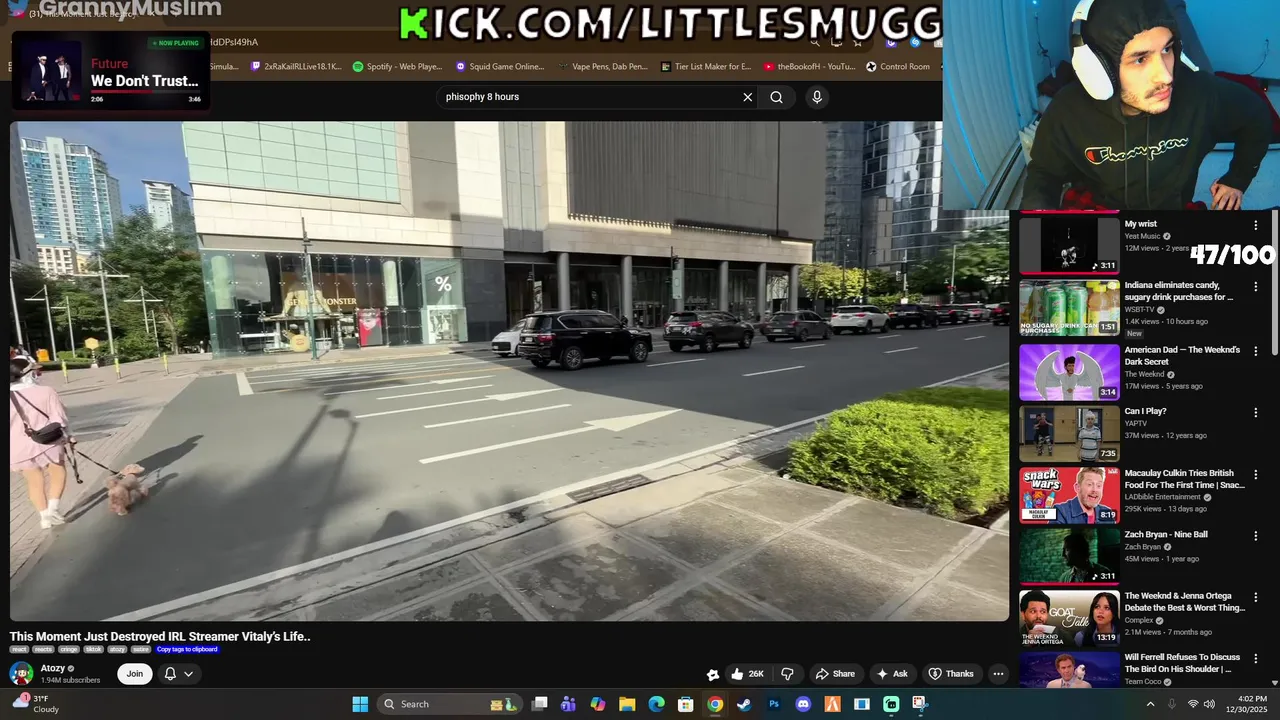Open Microsoft Edge from the taskbar
Screen dimensions: 1280x720
click(656, 704)
